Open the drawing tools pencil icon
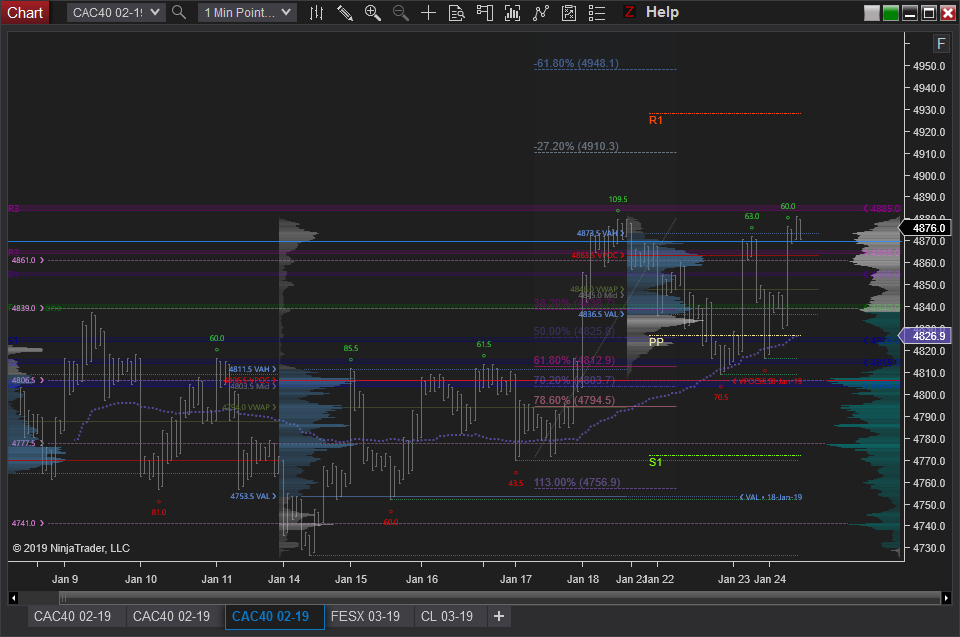The width and height of the screenshot is (960, 637). pyautogui.click(x=345, y=12)
